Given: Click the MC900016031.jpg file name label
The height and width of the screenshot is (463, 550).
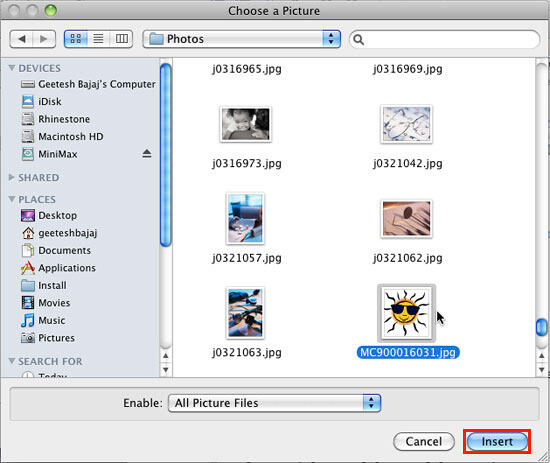Looking at the screenshot, I should (408, 352).
